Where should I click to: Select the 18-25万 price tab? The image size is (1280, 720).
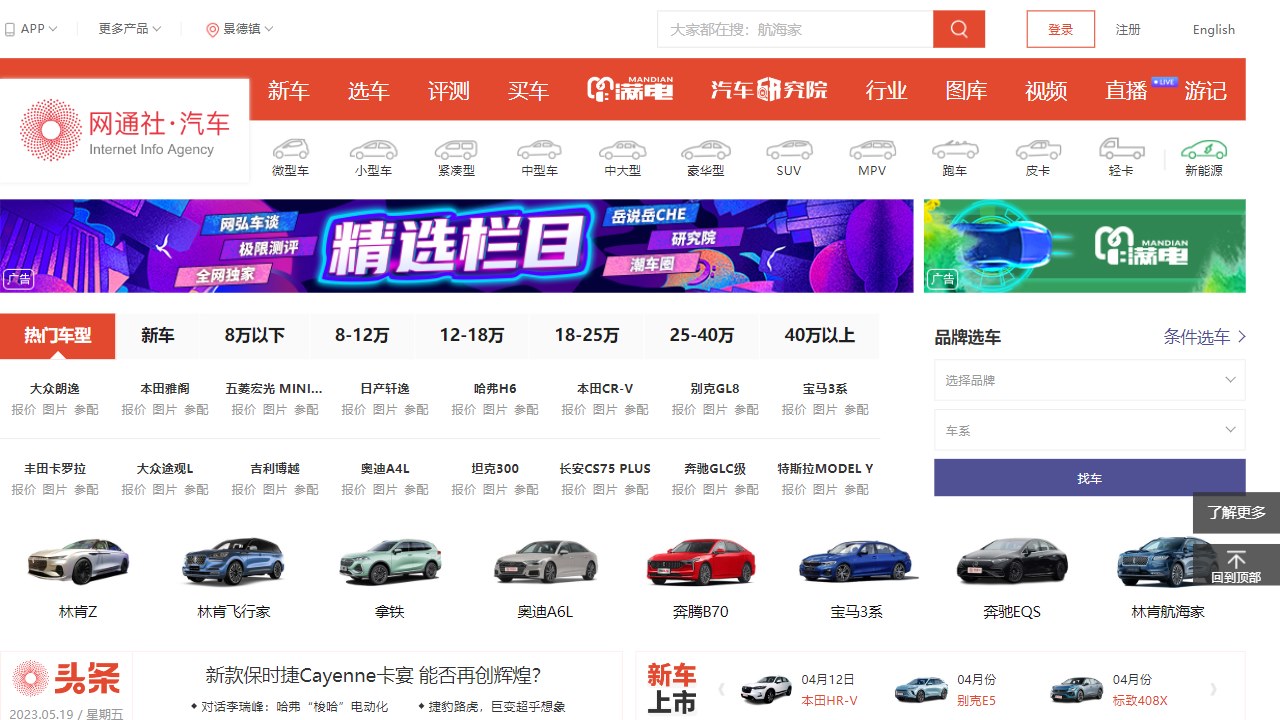click(587, 336)
